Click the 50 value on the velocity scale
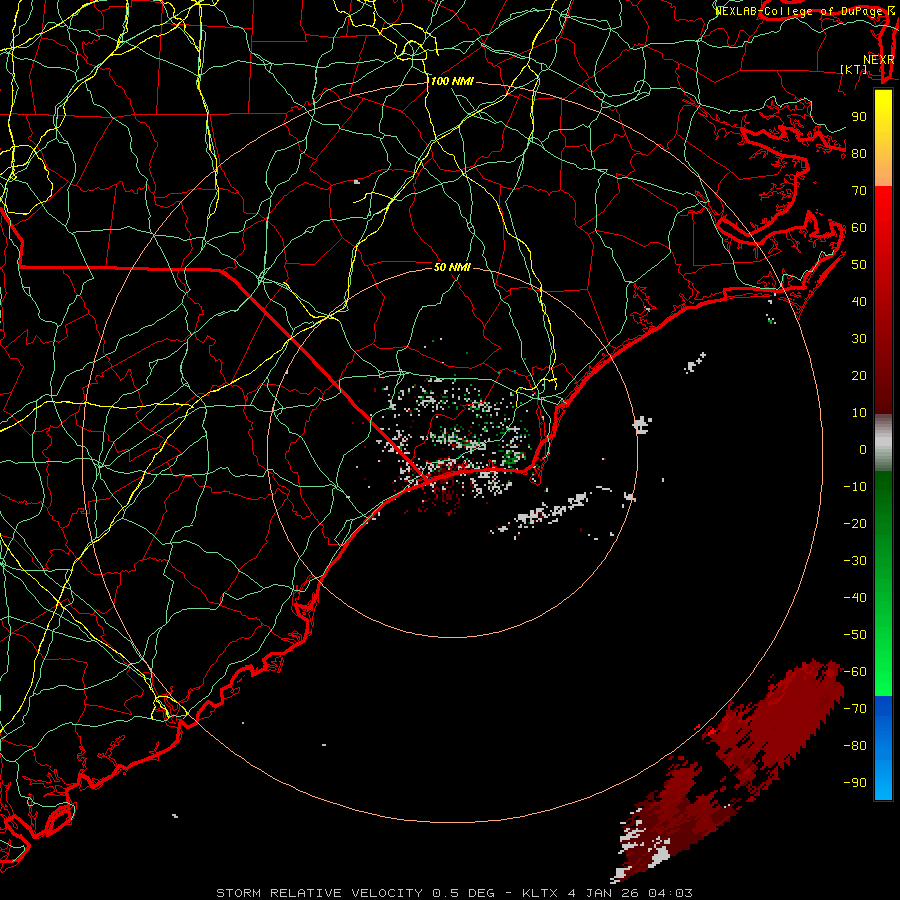This screenshot has width=900, height=900. click(859, 265)
